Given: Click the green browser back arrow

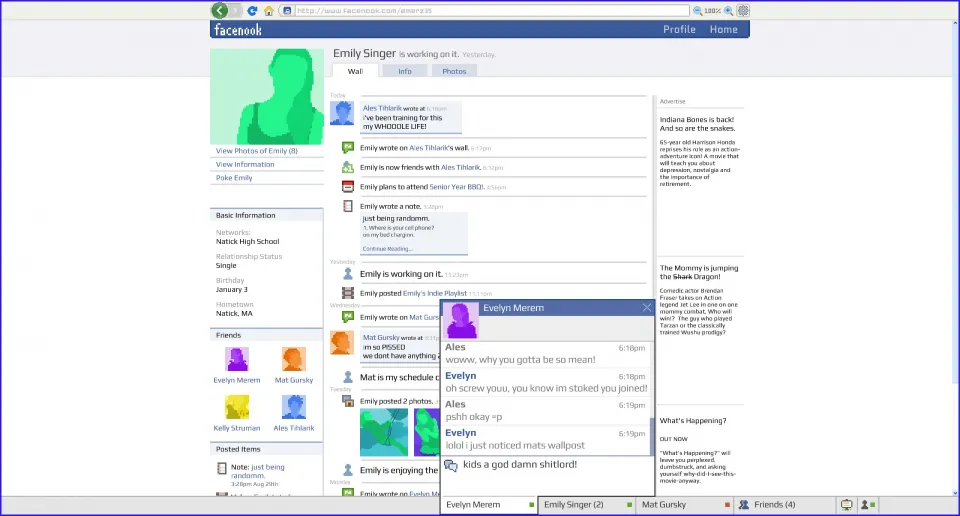Looking at the screenshot, I should (x=220, y=10).
